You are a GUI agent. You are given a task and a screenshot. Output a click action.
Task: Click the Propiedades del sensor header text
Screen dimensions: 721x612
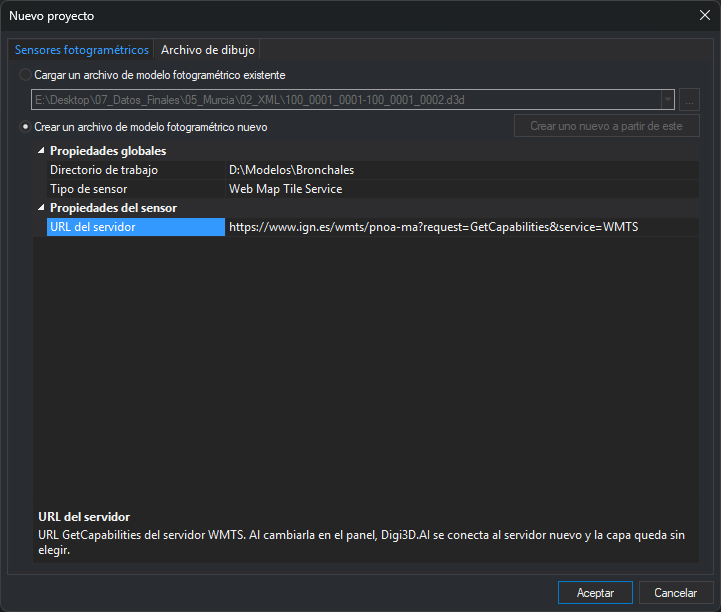click(x=113, y=208)
